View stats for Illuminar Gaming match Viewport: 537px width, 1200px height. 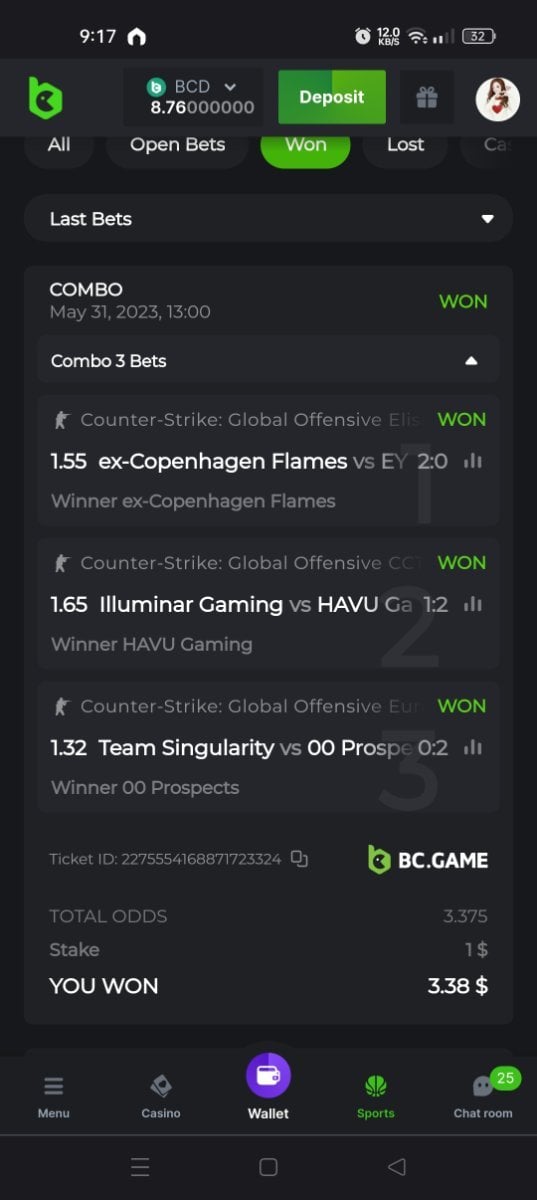[x=473, y=604]
